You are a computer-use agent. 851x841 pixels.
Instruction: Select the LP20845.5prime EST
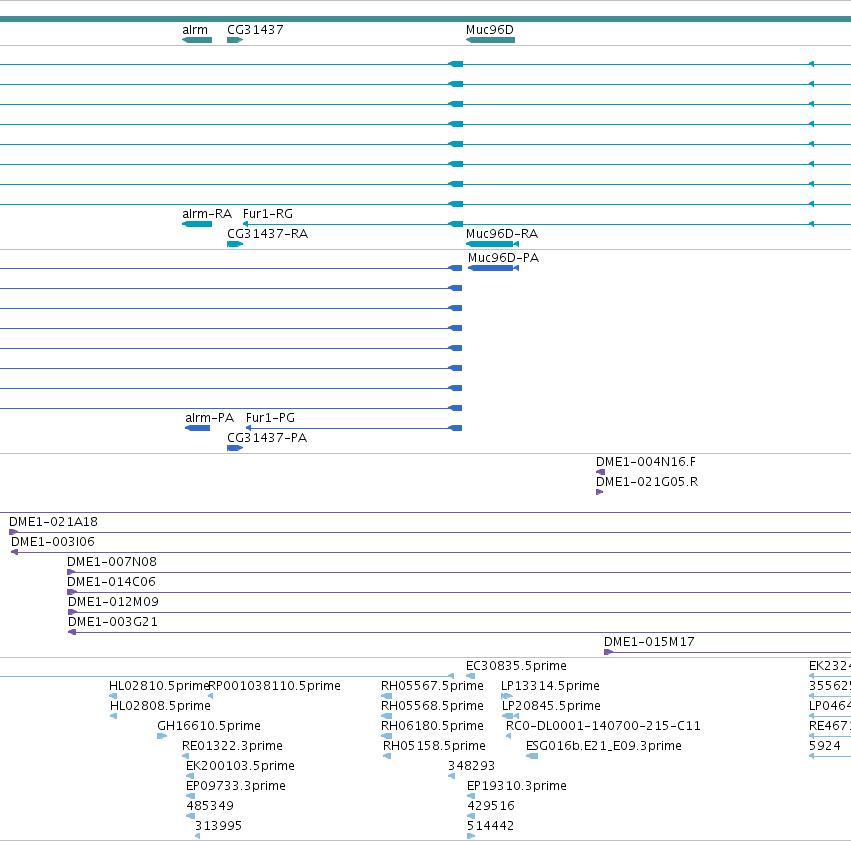pos(511,716)
